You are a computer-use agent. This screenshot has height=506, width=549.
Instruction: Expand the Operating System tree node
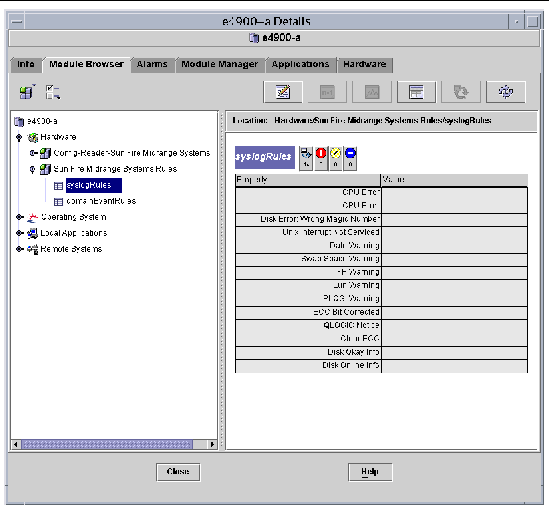point(20,217)
